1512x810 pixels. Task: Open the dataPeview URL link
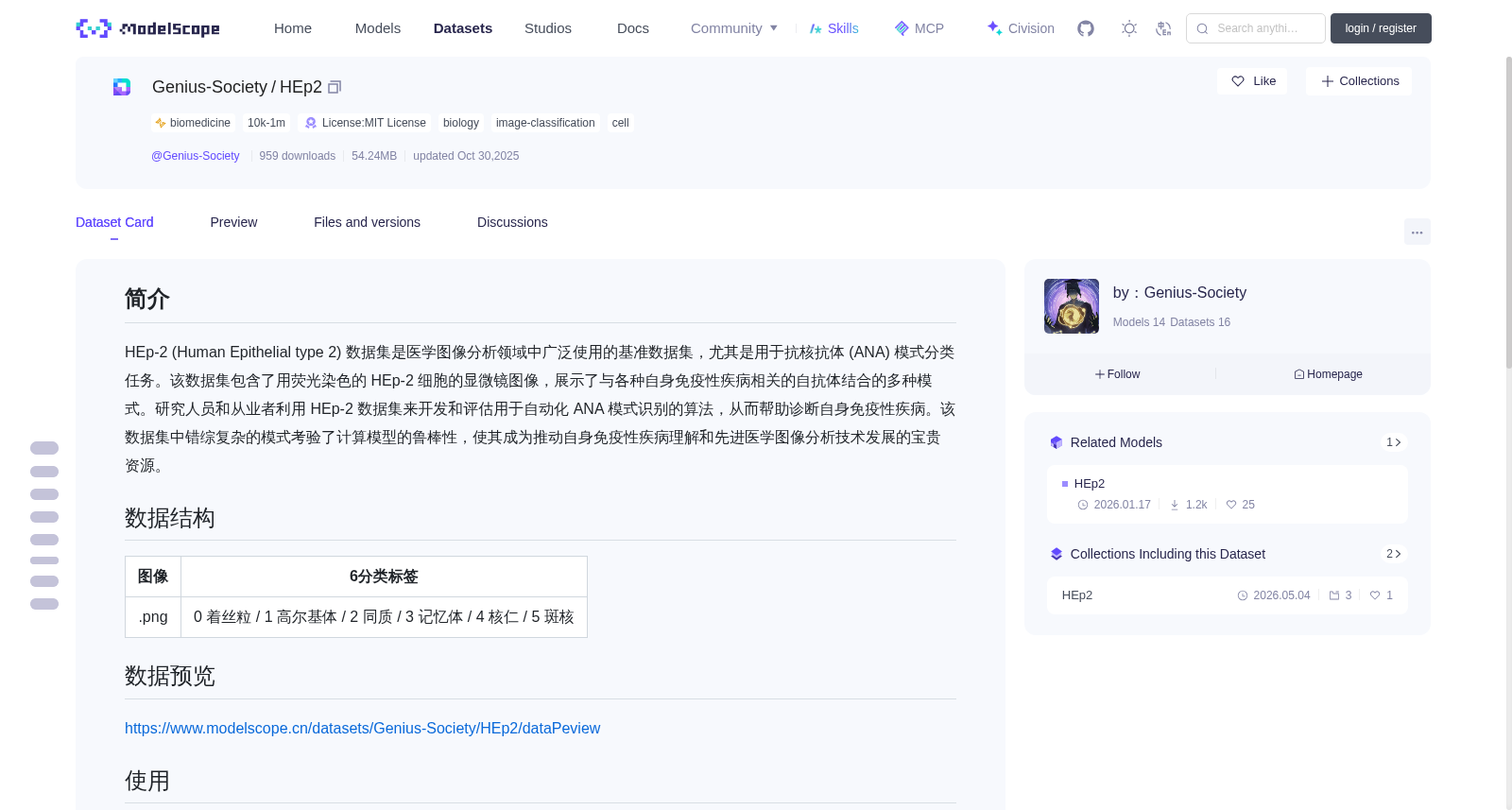coord(362,729)
